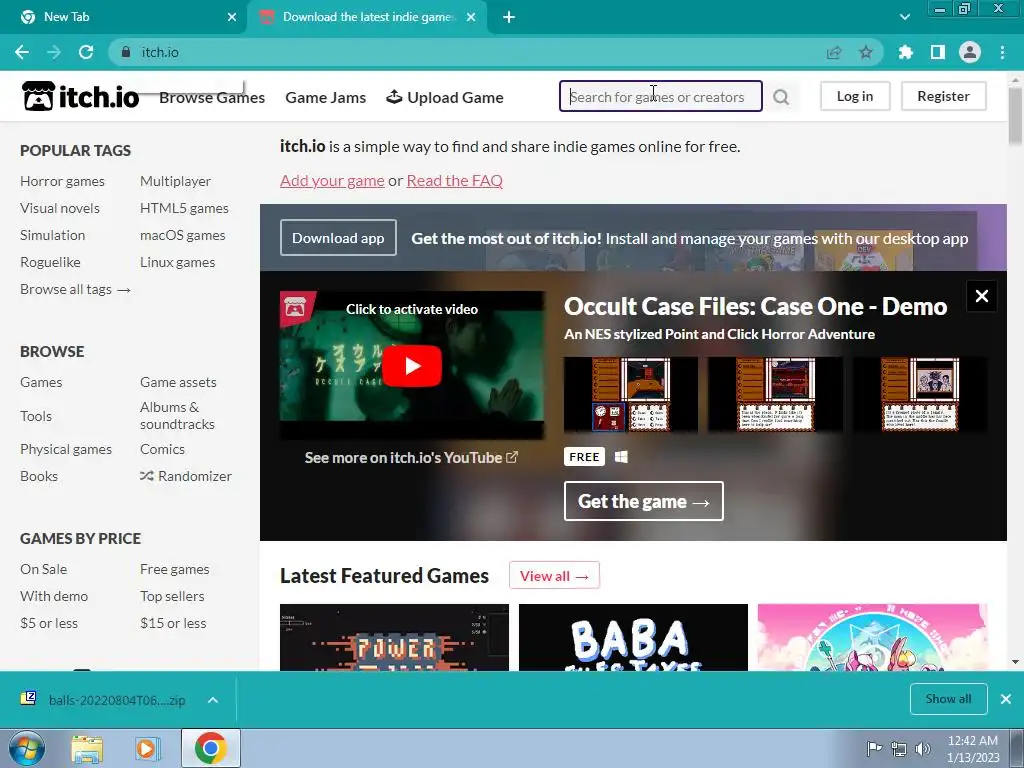Bookmark this page with star icon

(865, 52)
